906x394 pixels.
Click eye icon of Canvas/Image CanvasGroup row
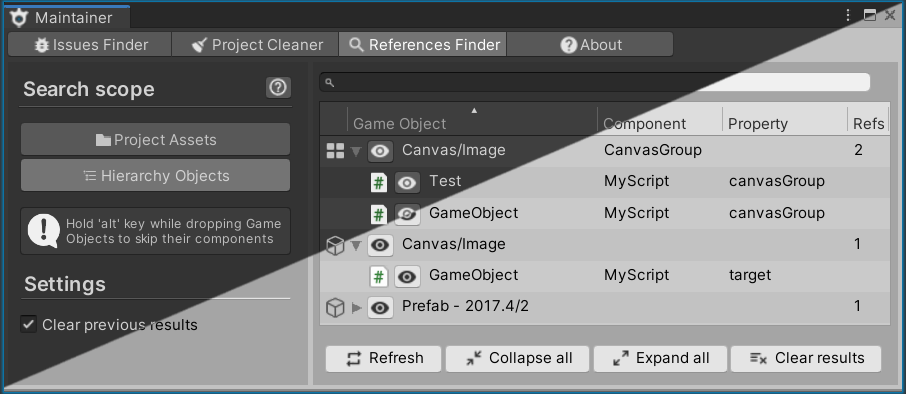[x=380, y=151]
